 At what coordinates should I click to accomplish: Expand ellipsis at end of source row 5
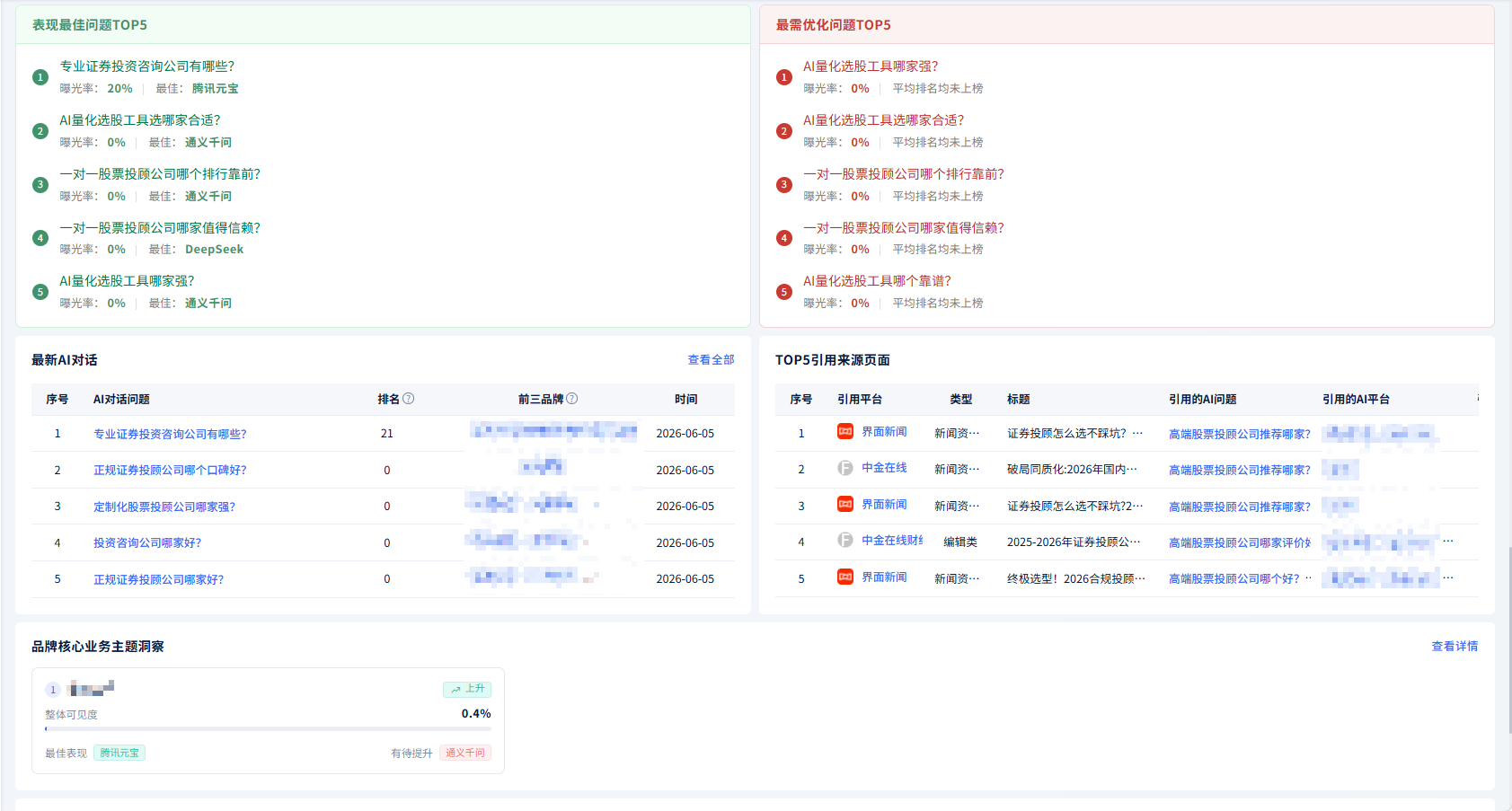(x=1448, y=578)
